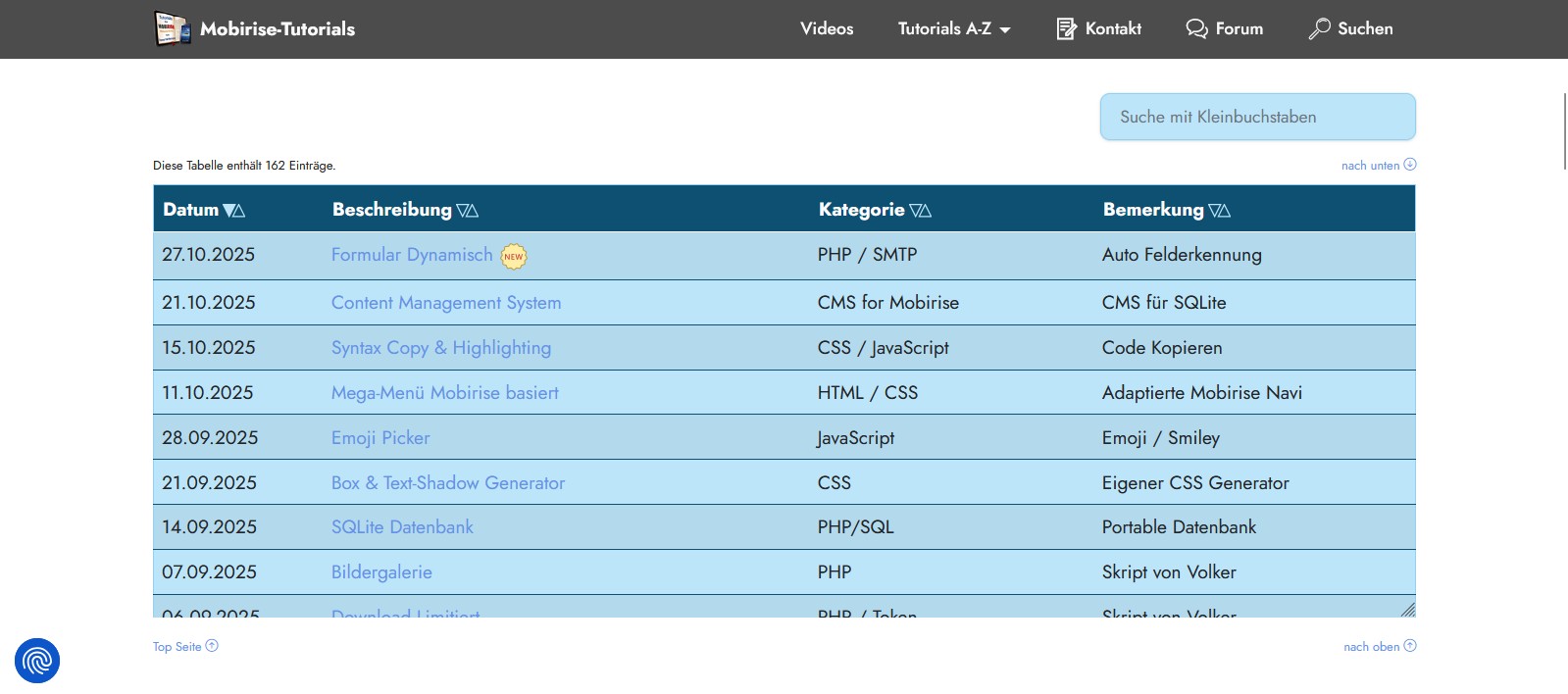
Task: Click the Top Seite arrow icon
Action: click(x=212, y=646)
